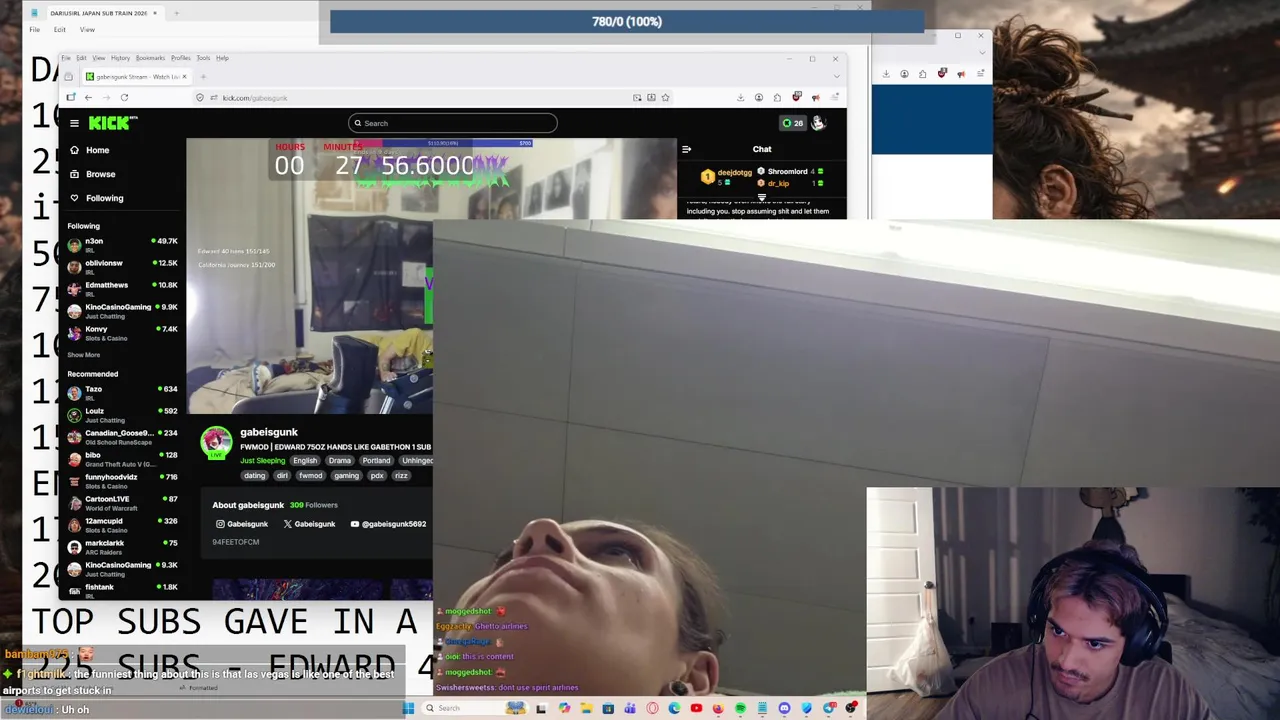This screenshot has height=720, width=1280.
Task: Open browser Profiles menu
Action: pos(181,58)
